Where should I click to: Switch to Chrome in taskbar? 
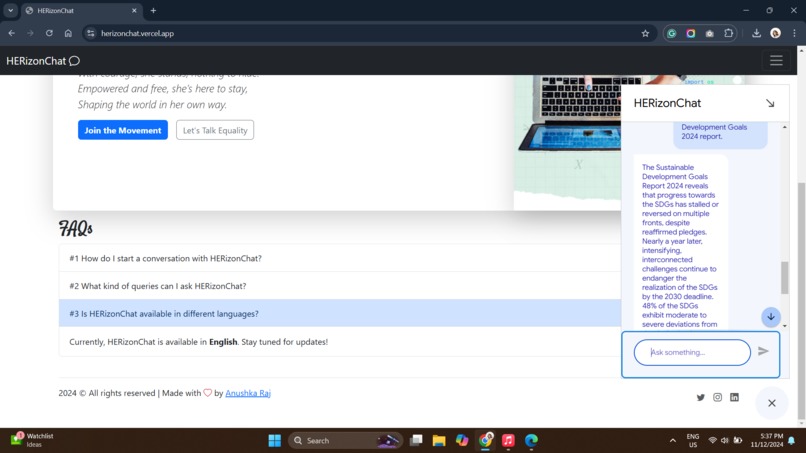click(486, 441)
